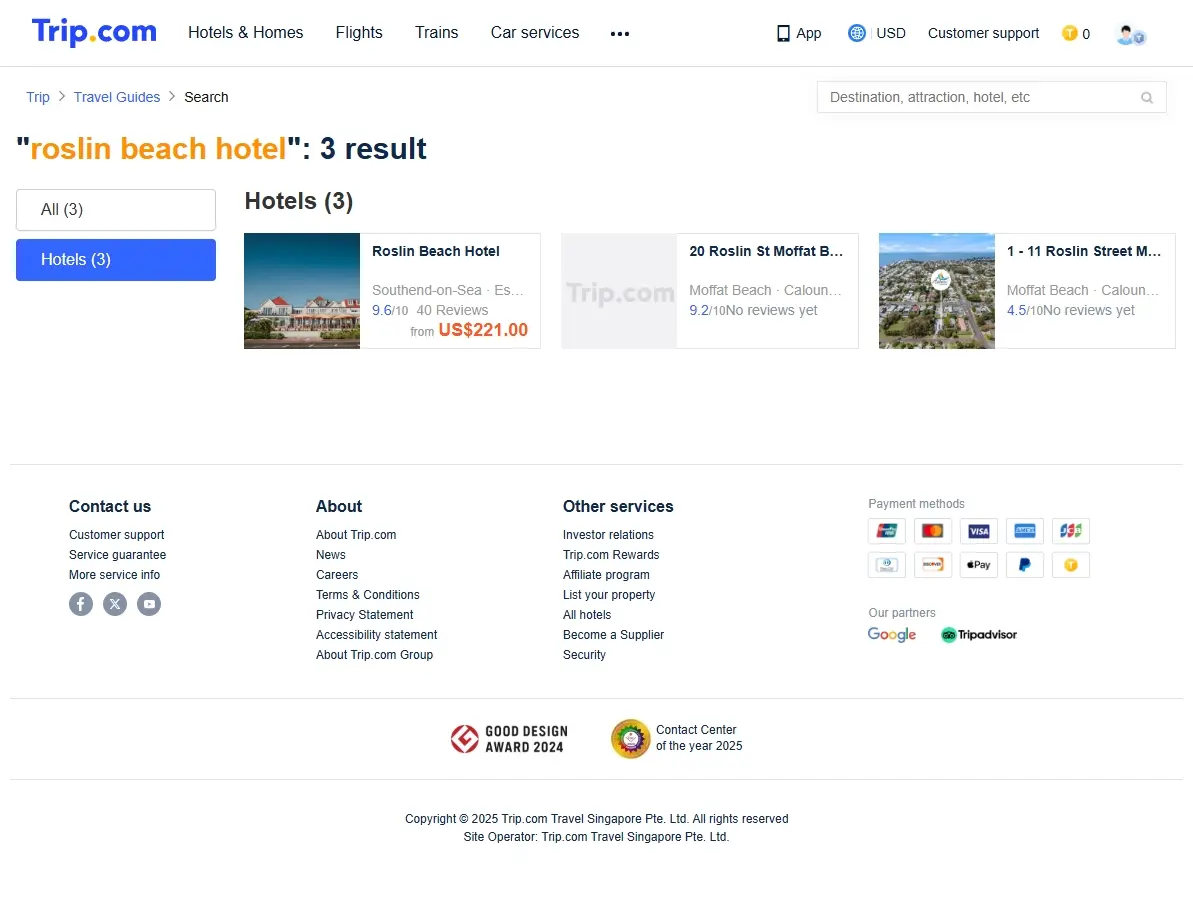Click the American Express payment icon

click(1025, 531)
